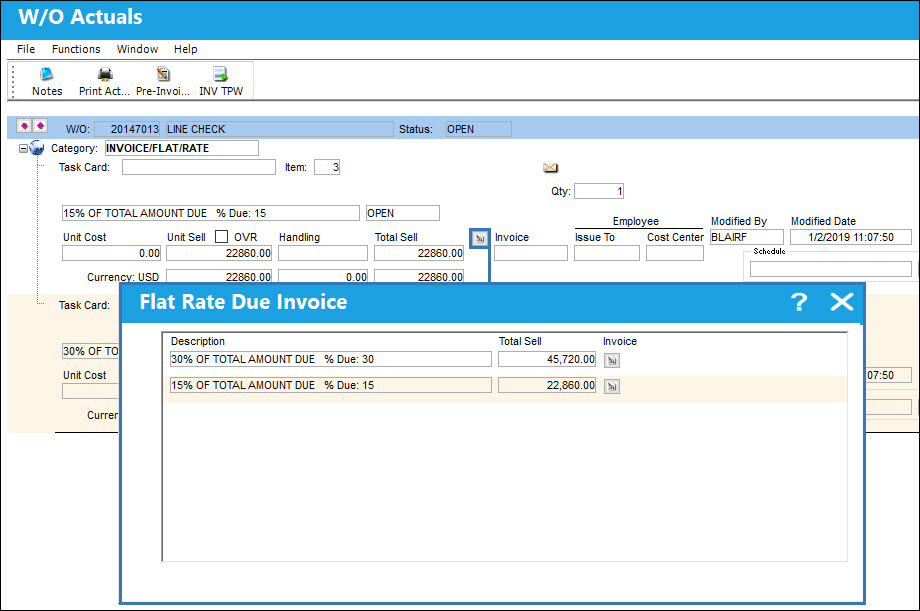Screen dimensions: 920x611
Task: Open the Window menu
Action: point(137,49)
